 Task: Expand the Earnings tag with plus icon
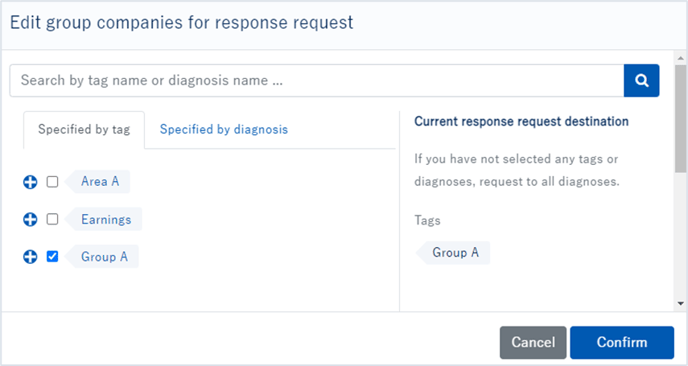[30, 219]
